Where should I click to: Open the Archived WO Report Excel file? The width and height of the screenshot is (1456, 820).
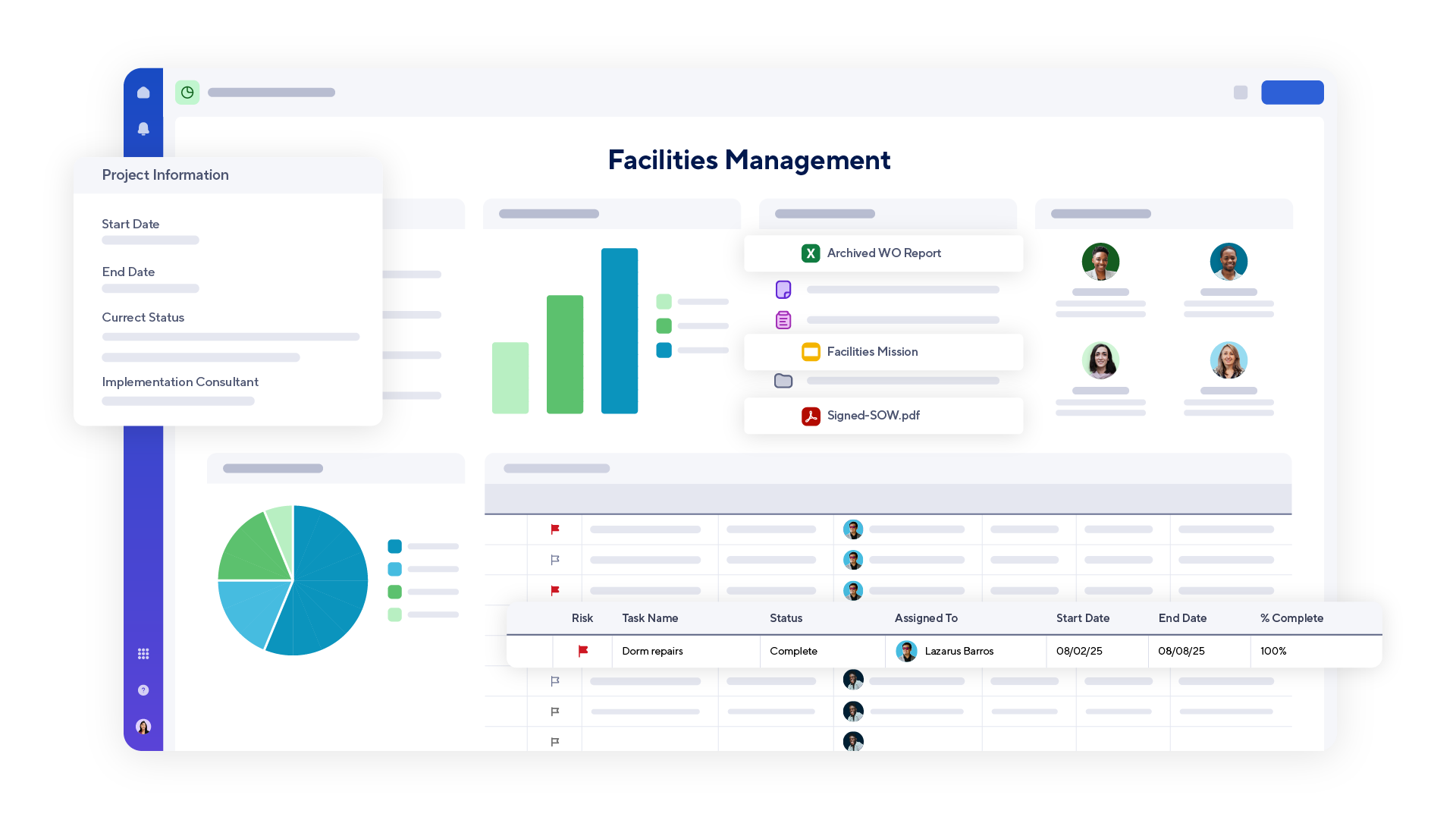tap(883, 253)
